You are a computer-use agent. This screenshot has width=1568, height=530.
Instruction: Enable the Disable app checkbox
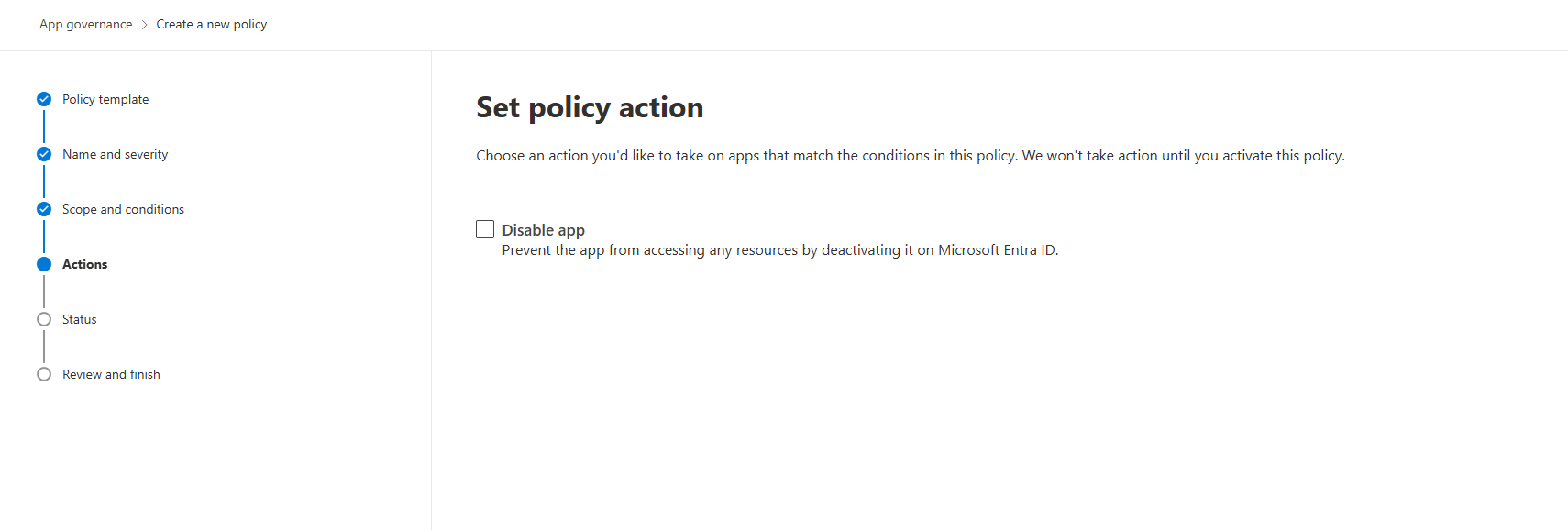coord(485,229)
